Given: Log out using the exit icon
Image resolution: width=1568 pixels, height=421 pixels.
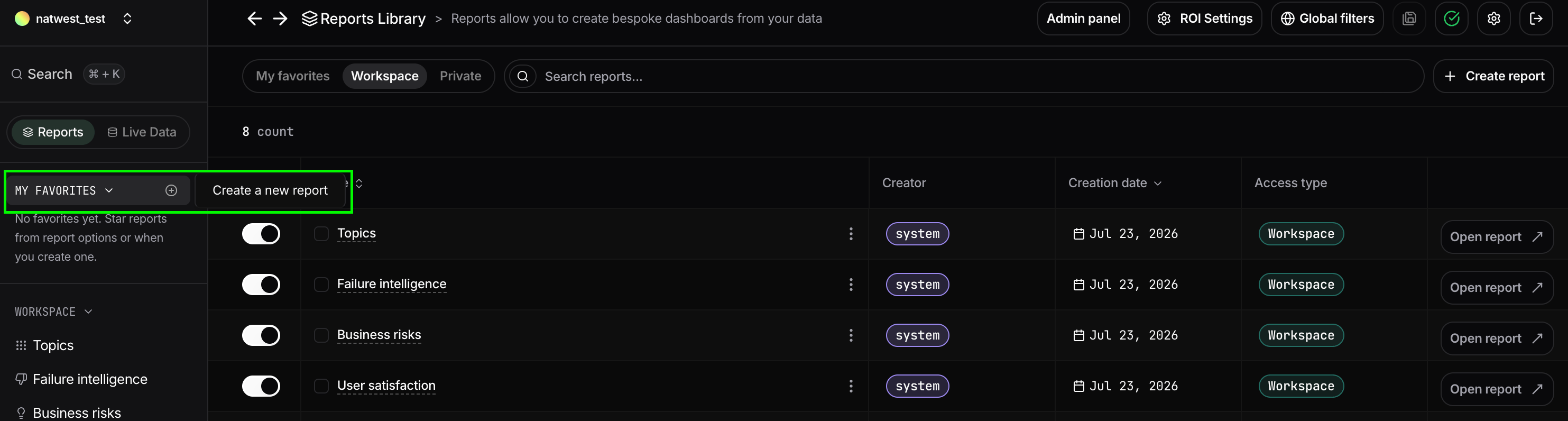Looking at the screenshot, I should (x=1536, y=19).
